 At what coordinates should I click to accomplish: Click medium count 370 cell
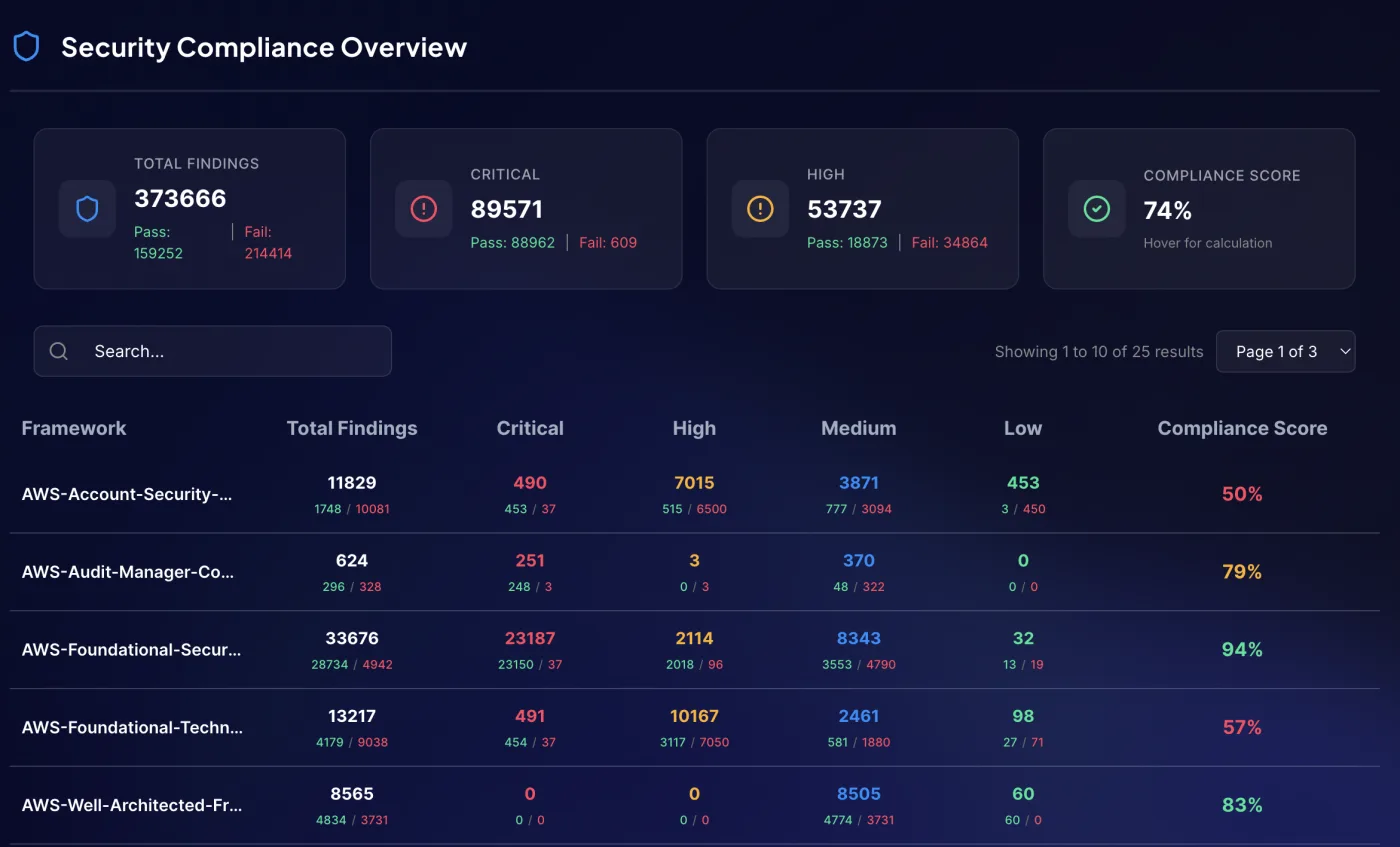coord(858,561)
